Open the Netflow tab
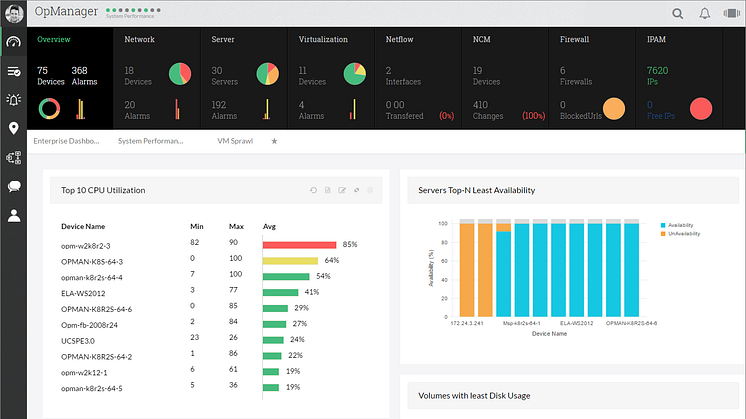746x419 pixels. (399, 39)
